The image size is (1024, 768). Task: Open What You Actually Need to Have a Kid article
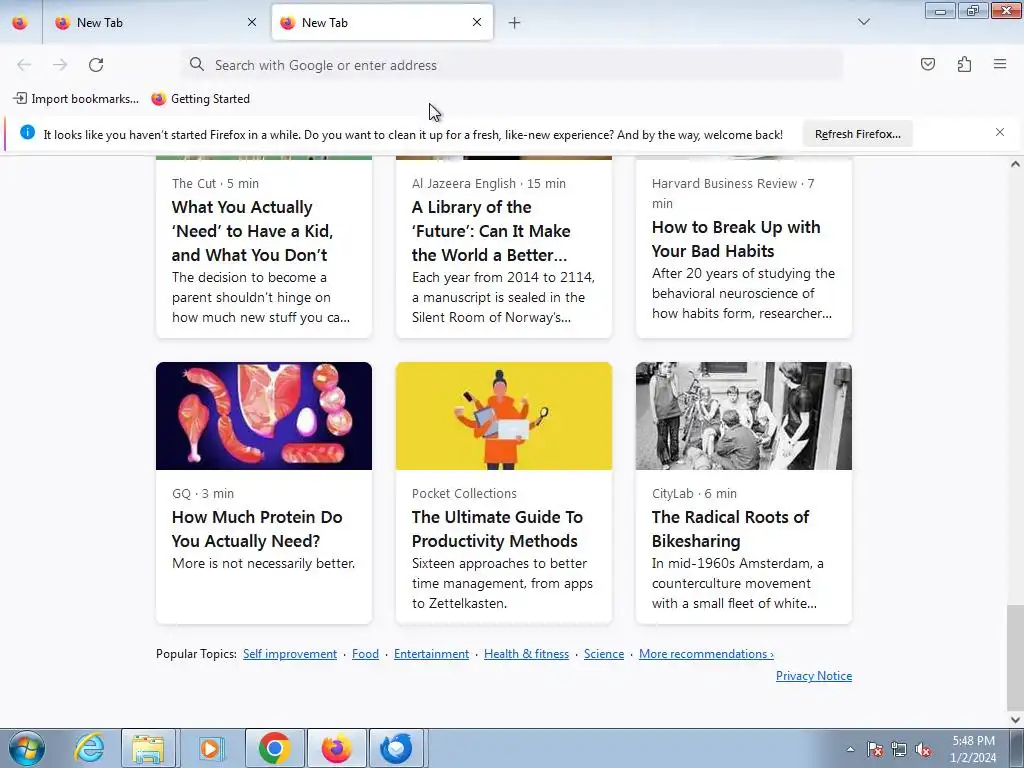coord(253,231)
